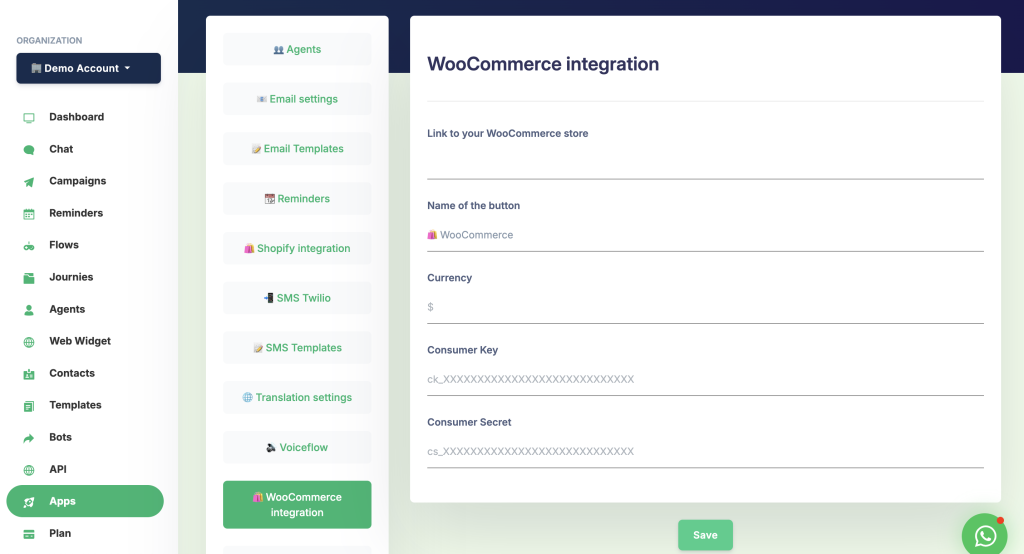Click the Reminders calendar icon in sidebar
Screen dimensions: 1024x554
(x=29, y=214)
